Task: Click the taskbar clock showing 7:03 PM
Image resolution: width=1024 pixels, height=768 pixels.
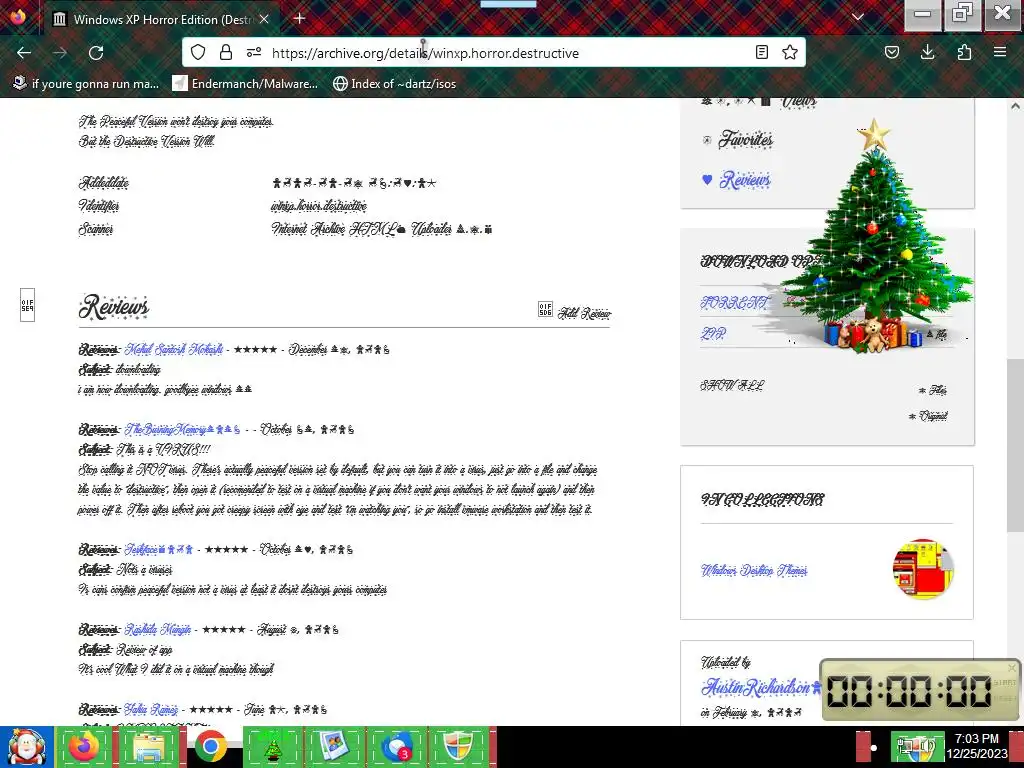Action: pos(977,746)
